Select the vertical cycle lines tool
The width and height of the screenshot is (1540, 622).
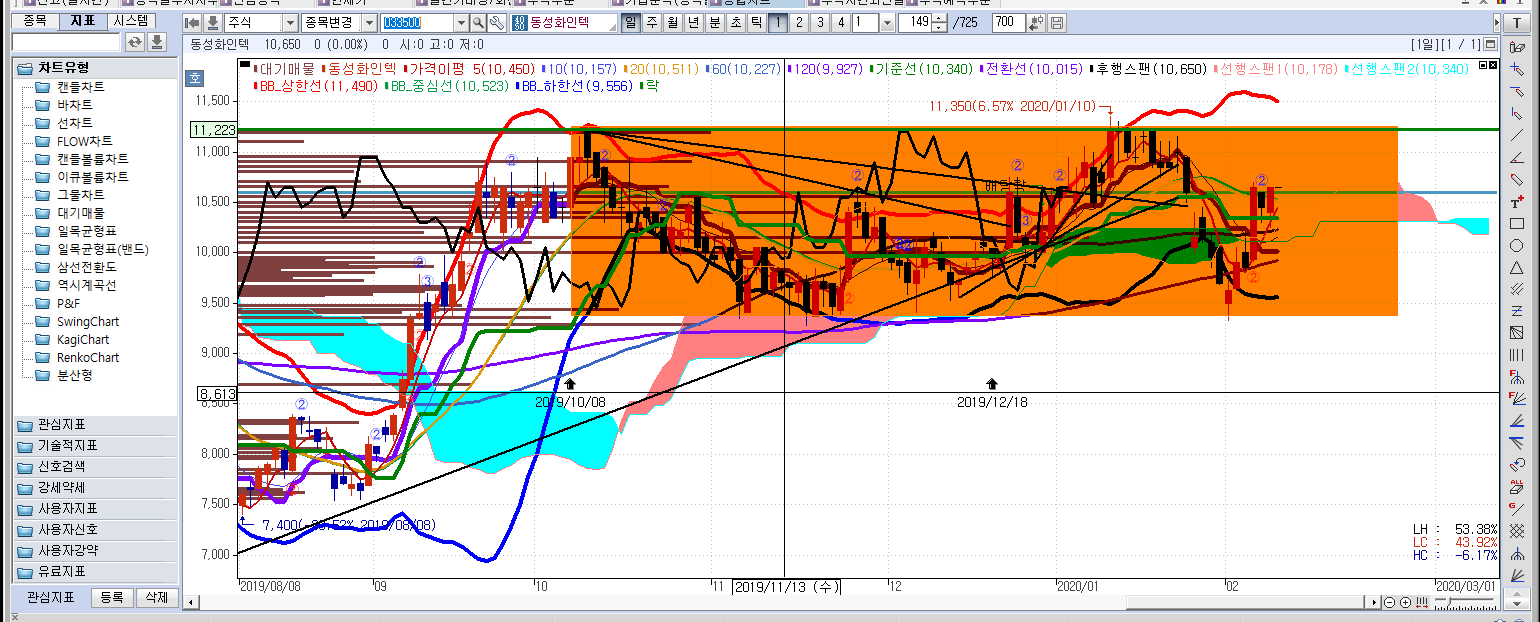(x=1517, y=354)
